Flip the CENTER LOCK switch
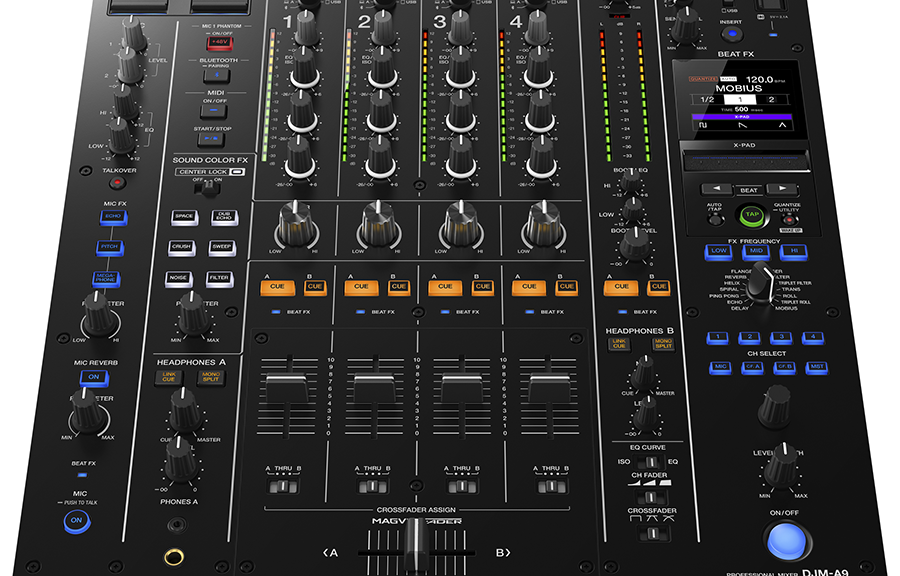The width and height of the screenshot is (900, 576). pyautogui.click(x=212, y=186)
